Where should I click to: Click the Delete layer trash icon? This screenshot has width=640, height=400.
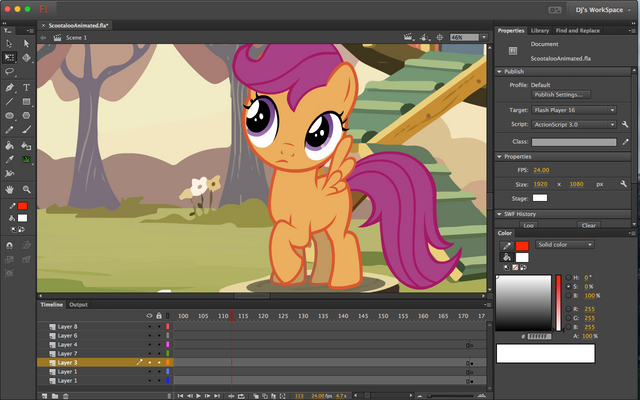(x=65, y=396)
